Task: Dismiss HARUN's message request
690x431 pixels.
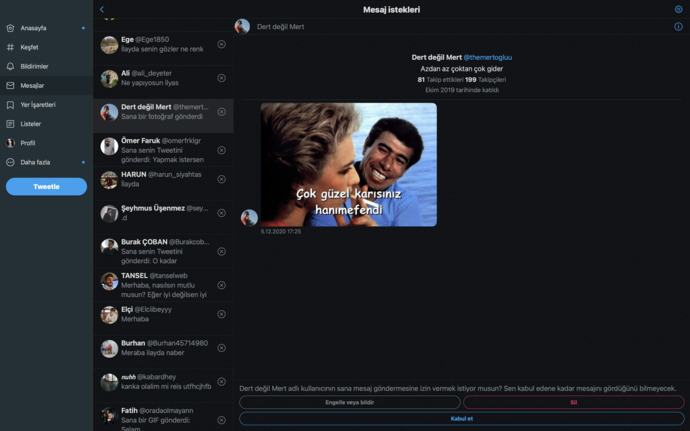Action: pos(222,180)
